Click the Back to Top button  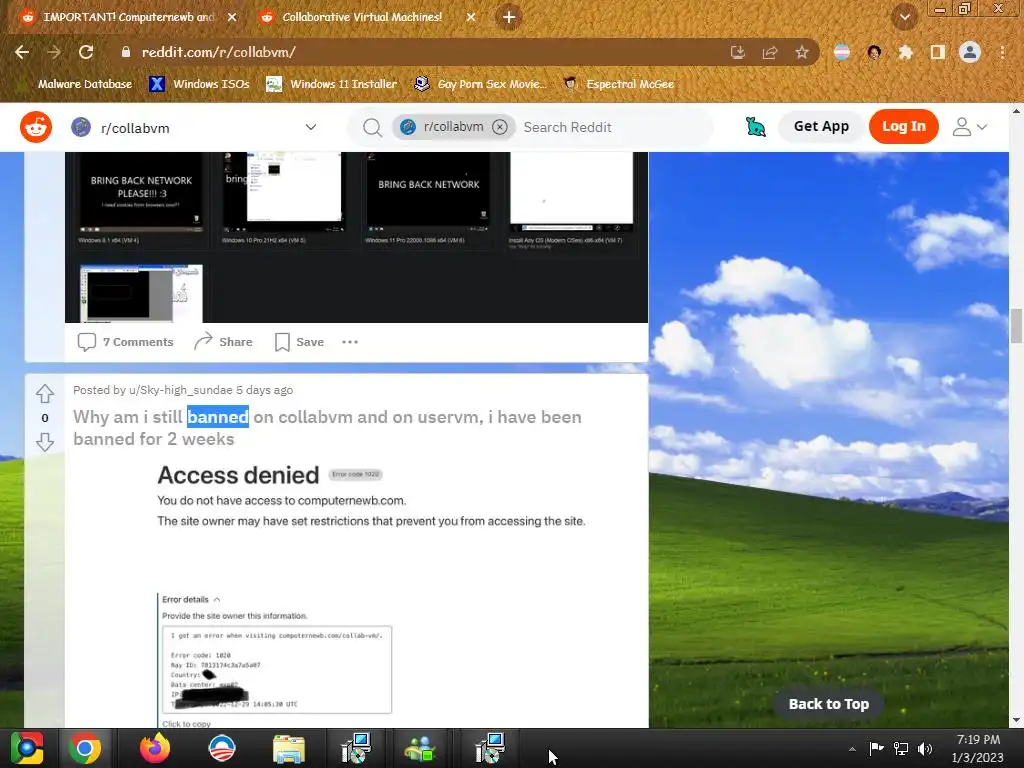click(828, 704)
